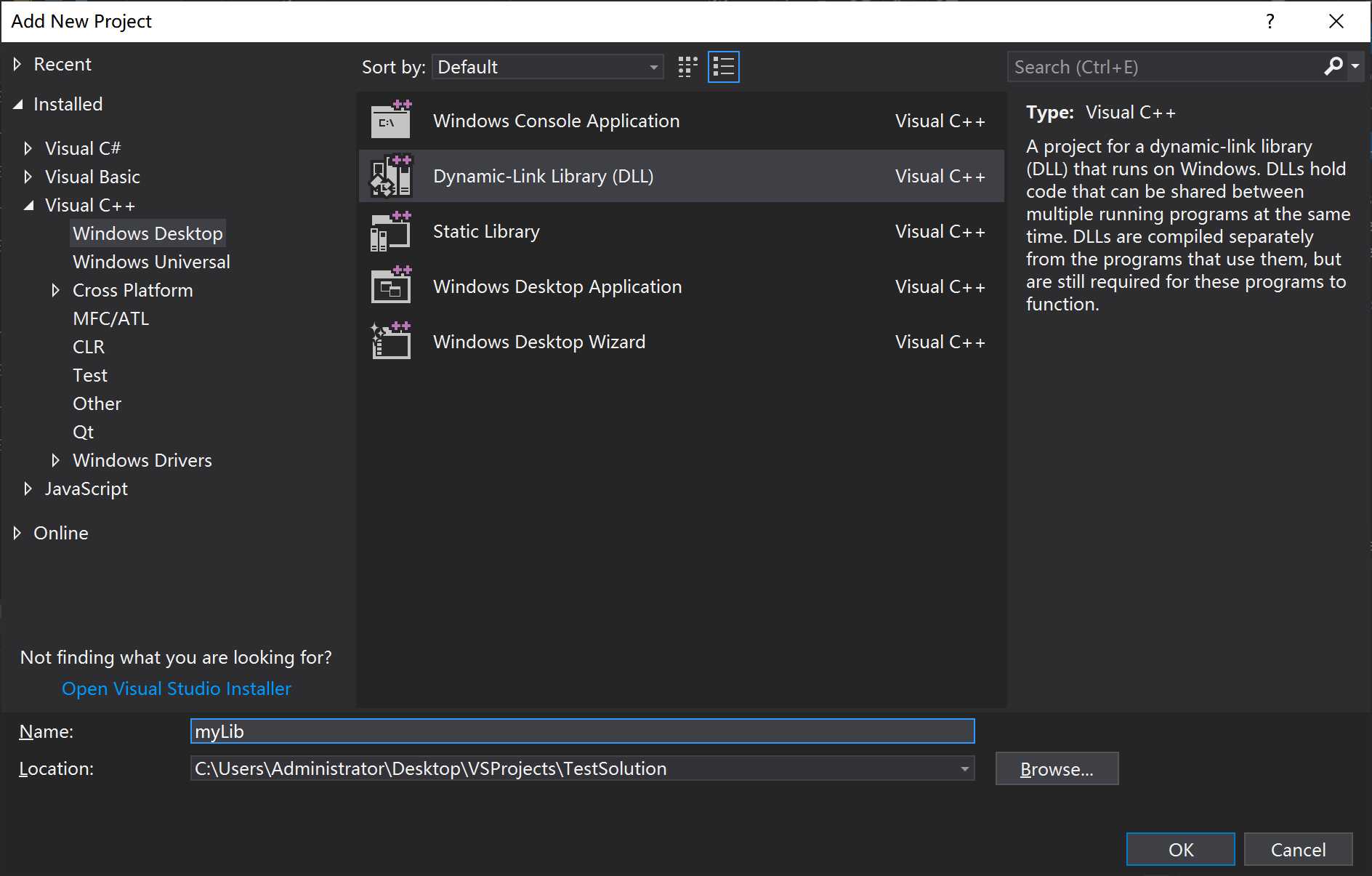Switch to medium icons list view
The height and width of the screenshot is (876, 1372).
(724, 67)
